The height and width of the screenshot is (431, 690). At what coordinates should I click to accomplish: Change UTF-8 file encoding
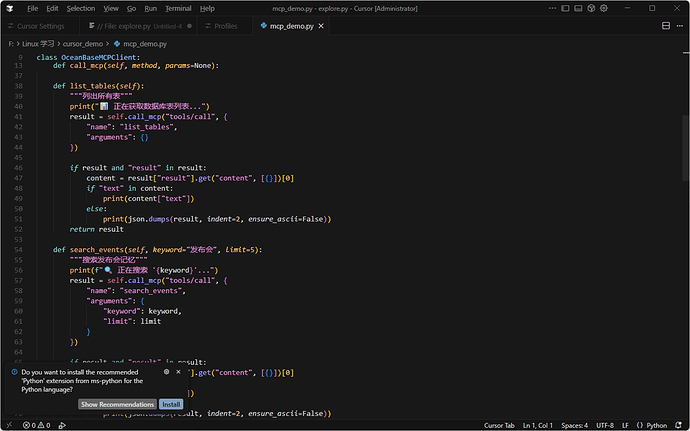[x=606, y=425]
